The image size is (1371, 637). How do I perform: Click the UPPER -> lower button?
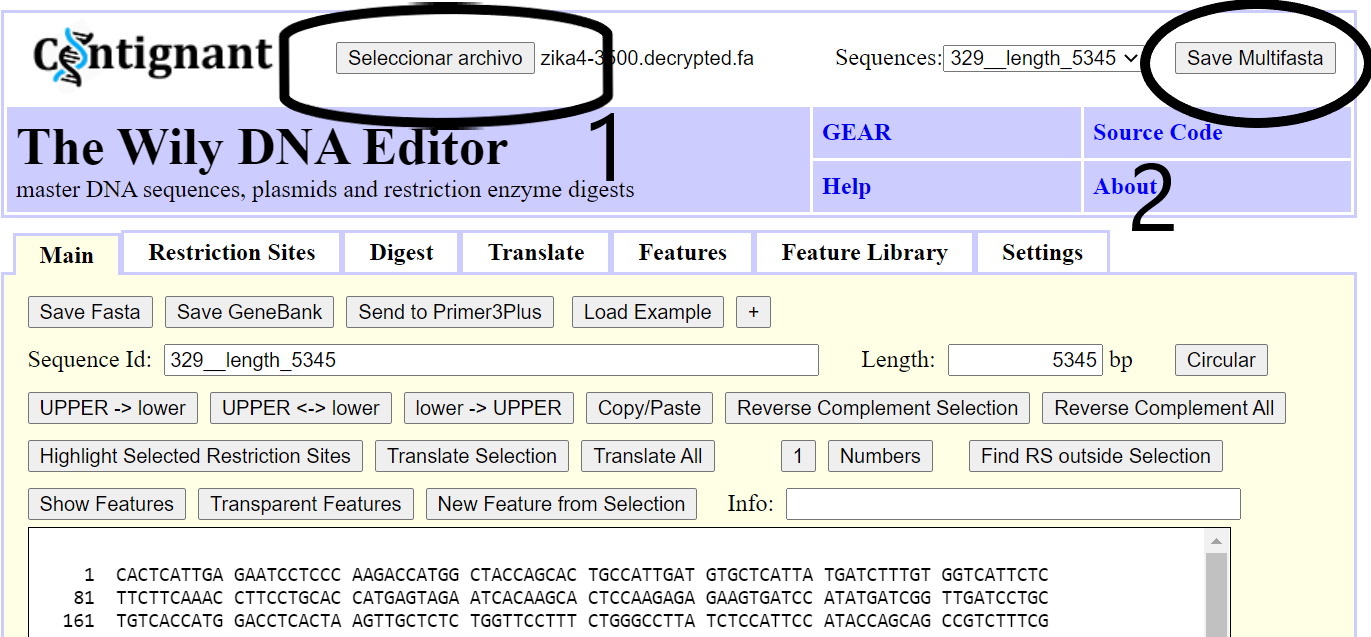(113, 408)
